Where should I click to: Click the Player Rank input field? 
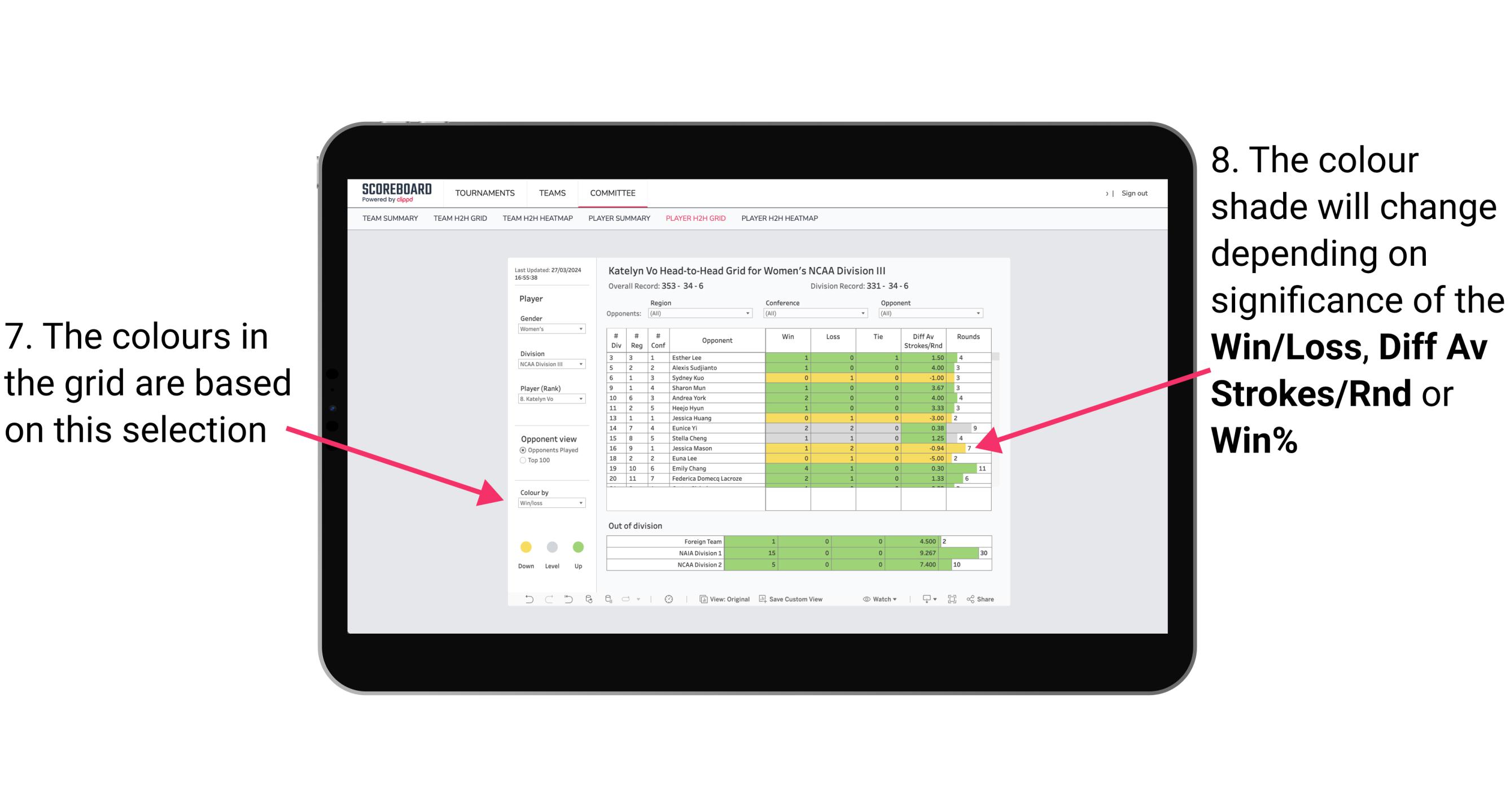click(x=548, y=399)
